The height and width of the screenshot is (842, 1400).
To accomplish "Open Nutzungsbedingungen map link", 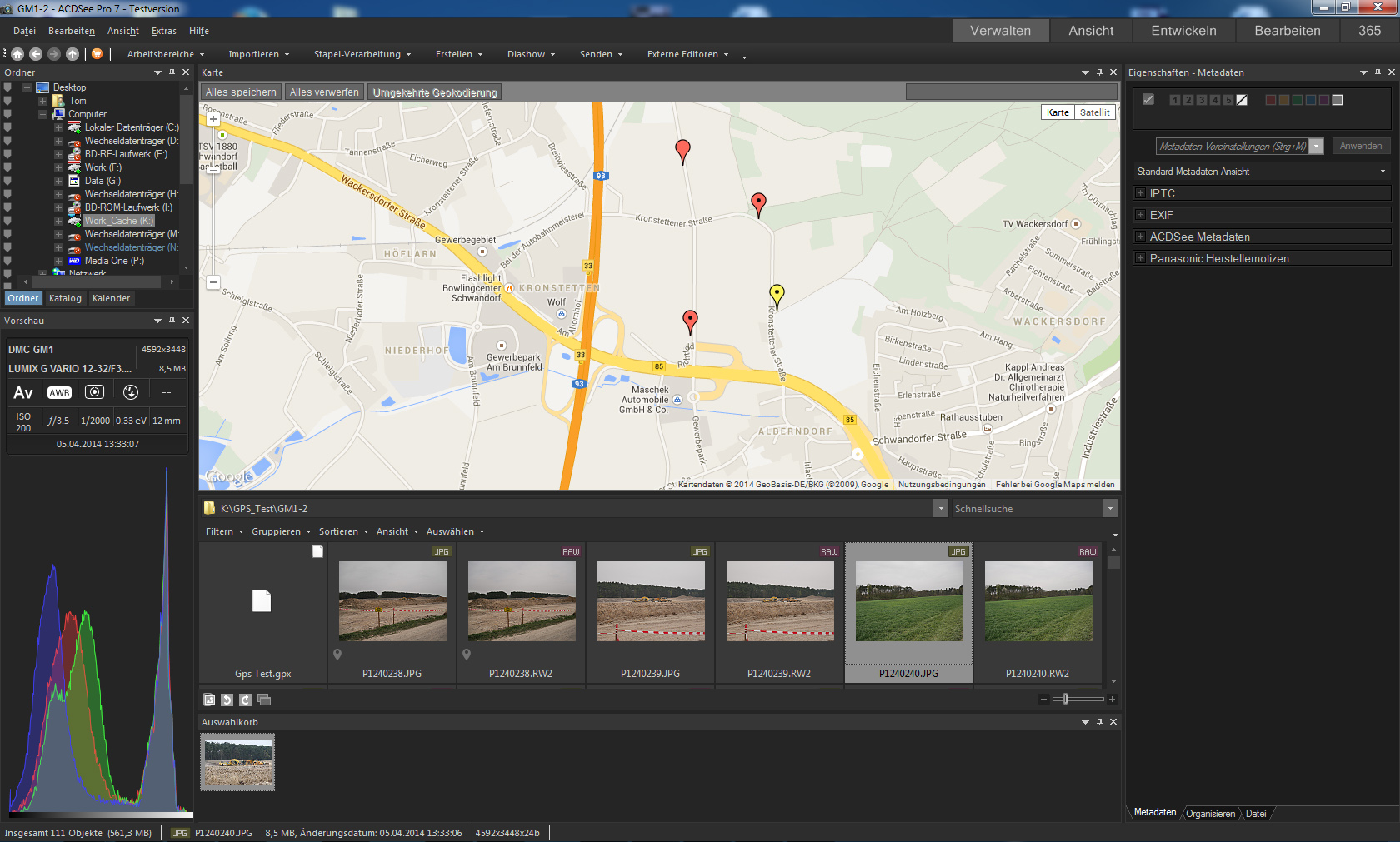I will [x=942, y=484].
